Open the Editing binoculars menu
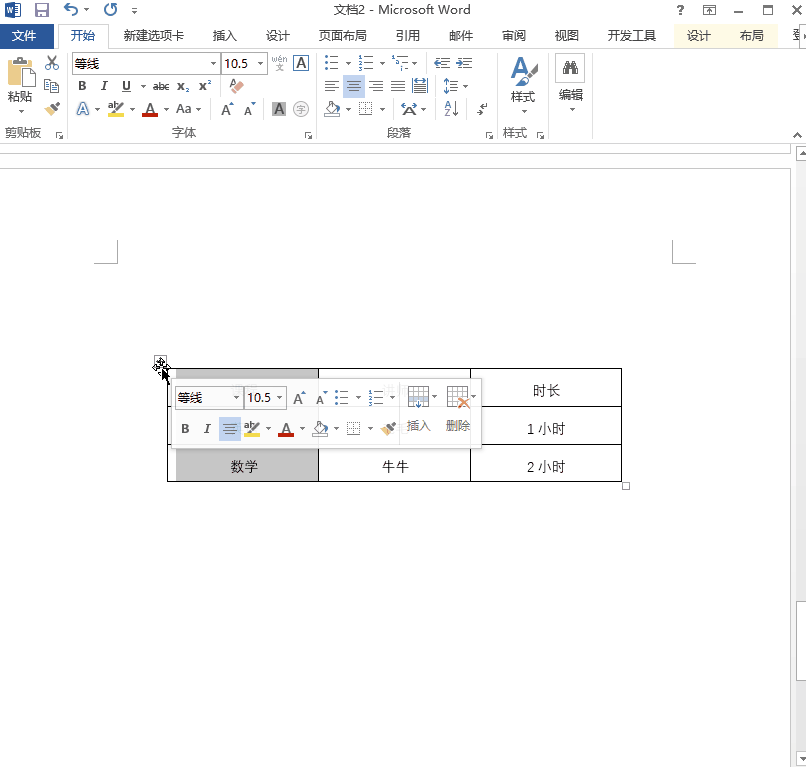The image size is (806, 767). coord(571,83)
